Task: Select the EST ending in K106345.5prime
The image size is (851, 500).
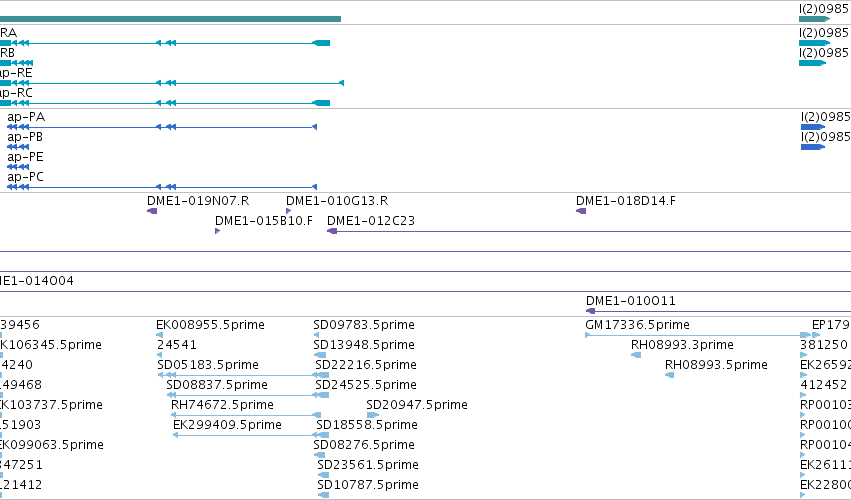Action: (50, 345)
